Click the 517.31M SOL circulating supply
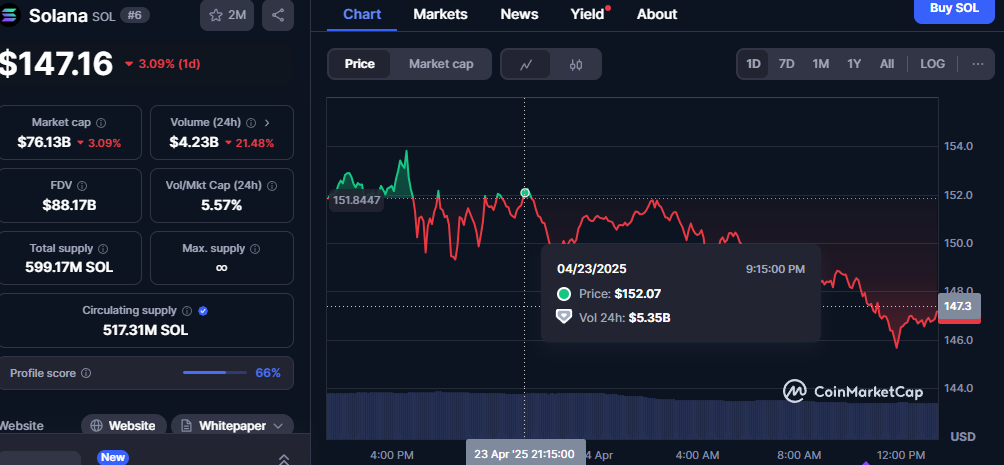 tap(145, 330)
